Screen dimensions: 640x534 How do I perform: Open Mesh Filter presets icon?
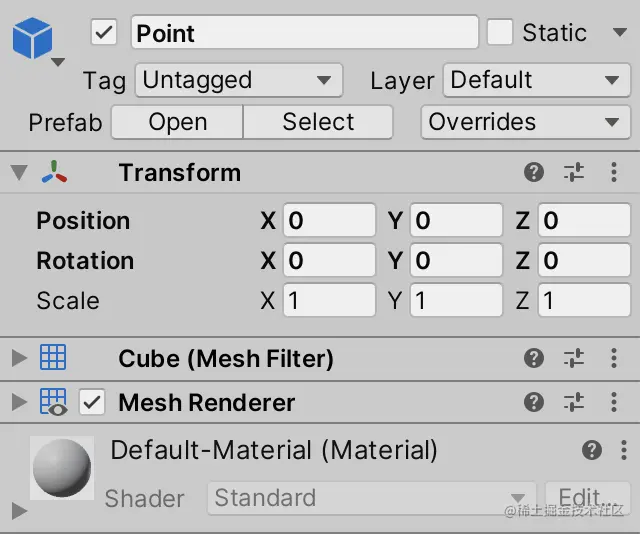pyautogui.click(x=574, y=358)
